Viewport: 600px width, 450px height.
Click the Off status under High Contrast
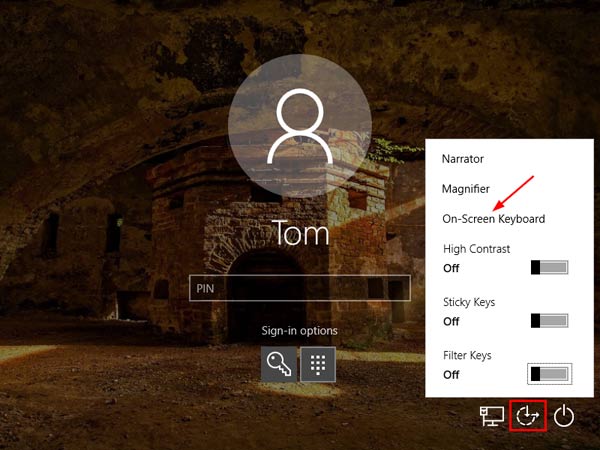click(451, 268)
